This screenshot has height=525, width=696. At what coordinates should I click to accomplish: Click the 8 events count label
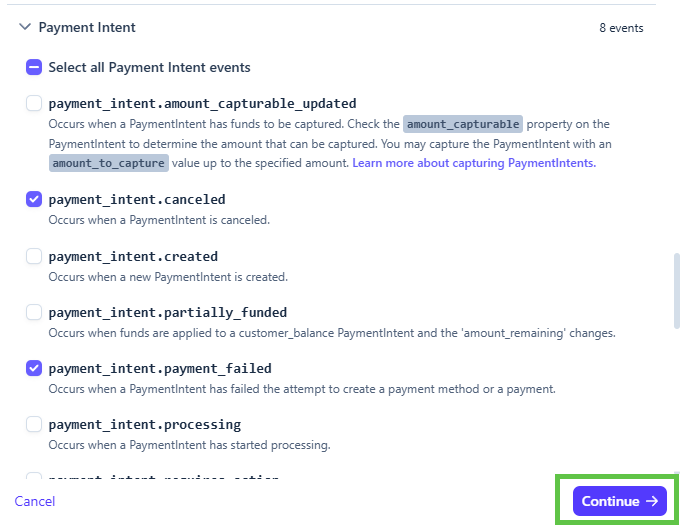[x=621, y=28]
